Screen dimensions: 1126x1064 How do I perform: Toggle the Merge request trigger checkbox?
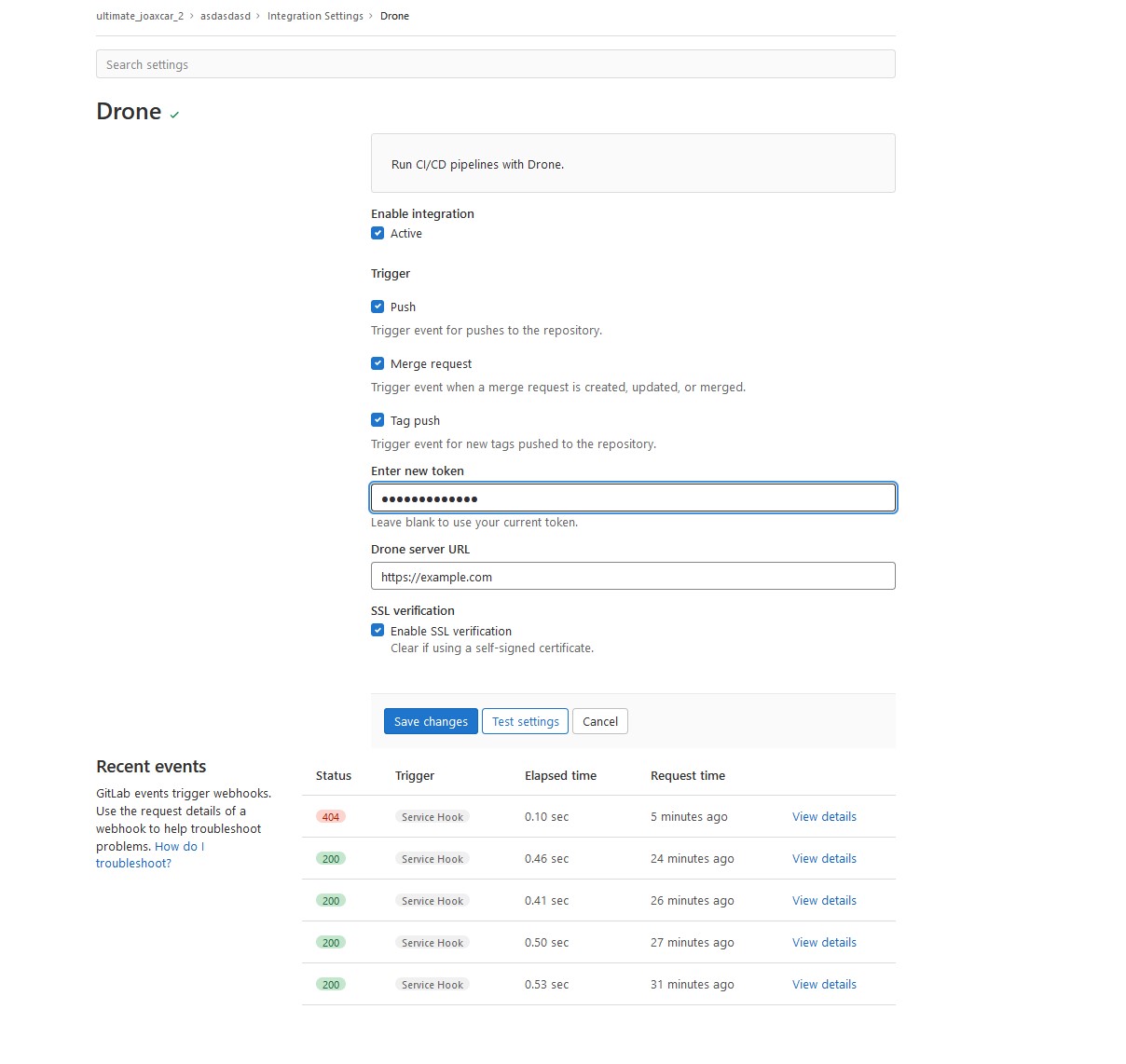[x=378, y=363]
